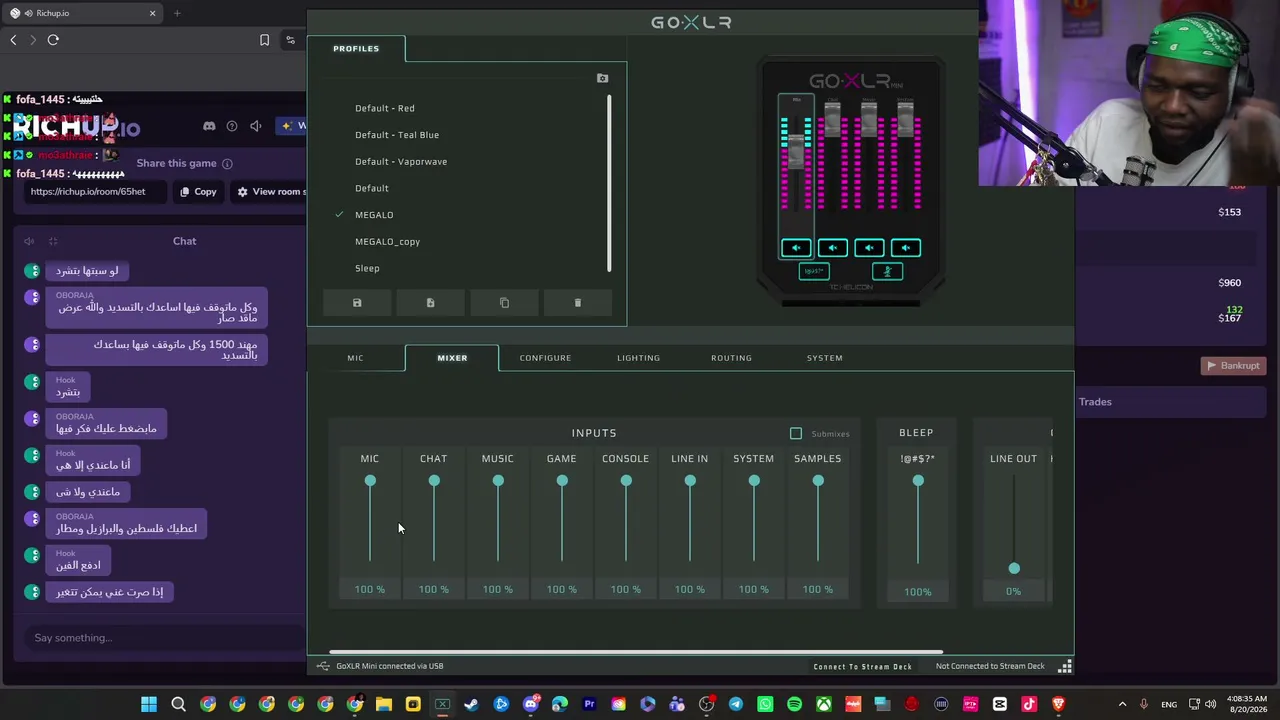Select the Default - Red profile
This screenshot has height=720, width=1280.
[x=385, y=108]
